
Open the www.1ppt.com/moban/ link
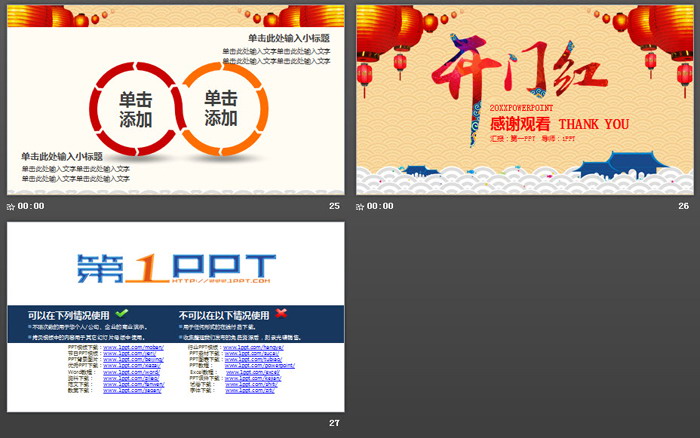(x=133, y=347)
